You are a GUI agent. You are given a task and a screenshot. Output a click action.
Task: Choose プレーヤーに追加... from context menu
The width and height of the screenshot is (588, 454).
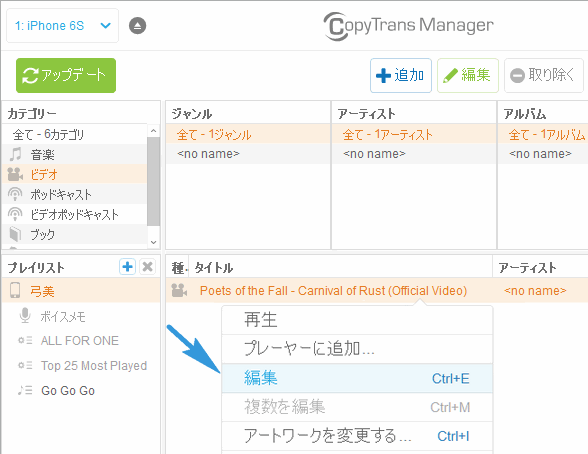click(x=357, y=349)
